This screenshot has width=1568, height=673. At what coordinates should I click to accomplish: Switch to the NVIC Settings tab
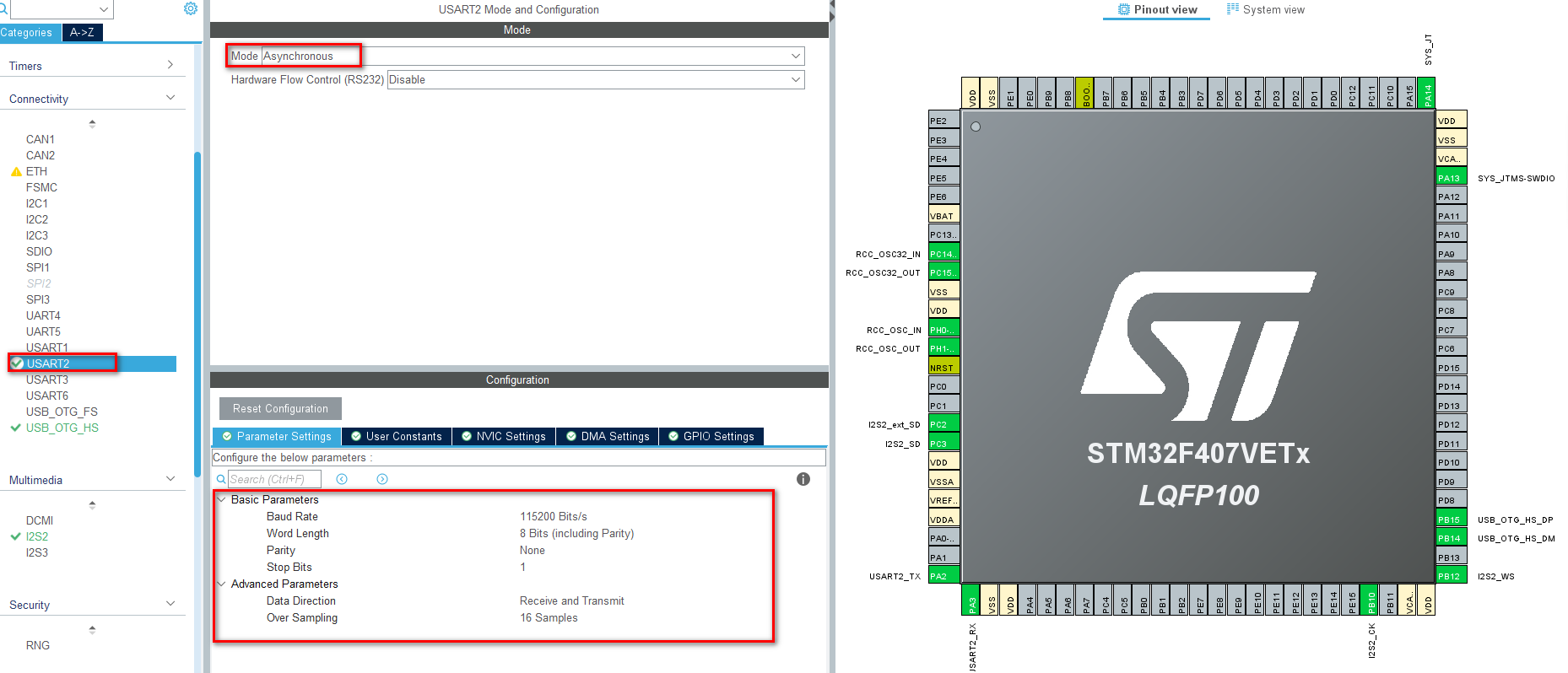coord(504,436)
